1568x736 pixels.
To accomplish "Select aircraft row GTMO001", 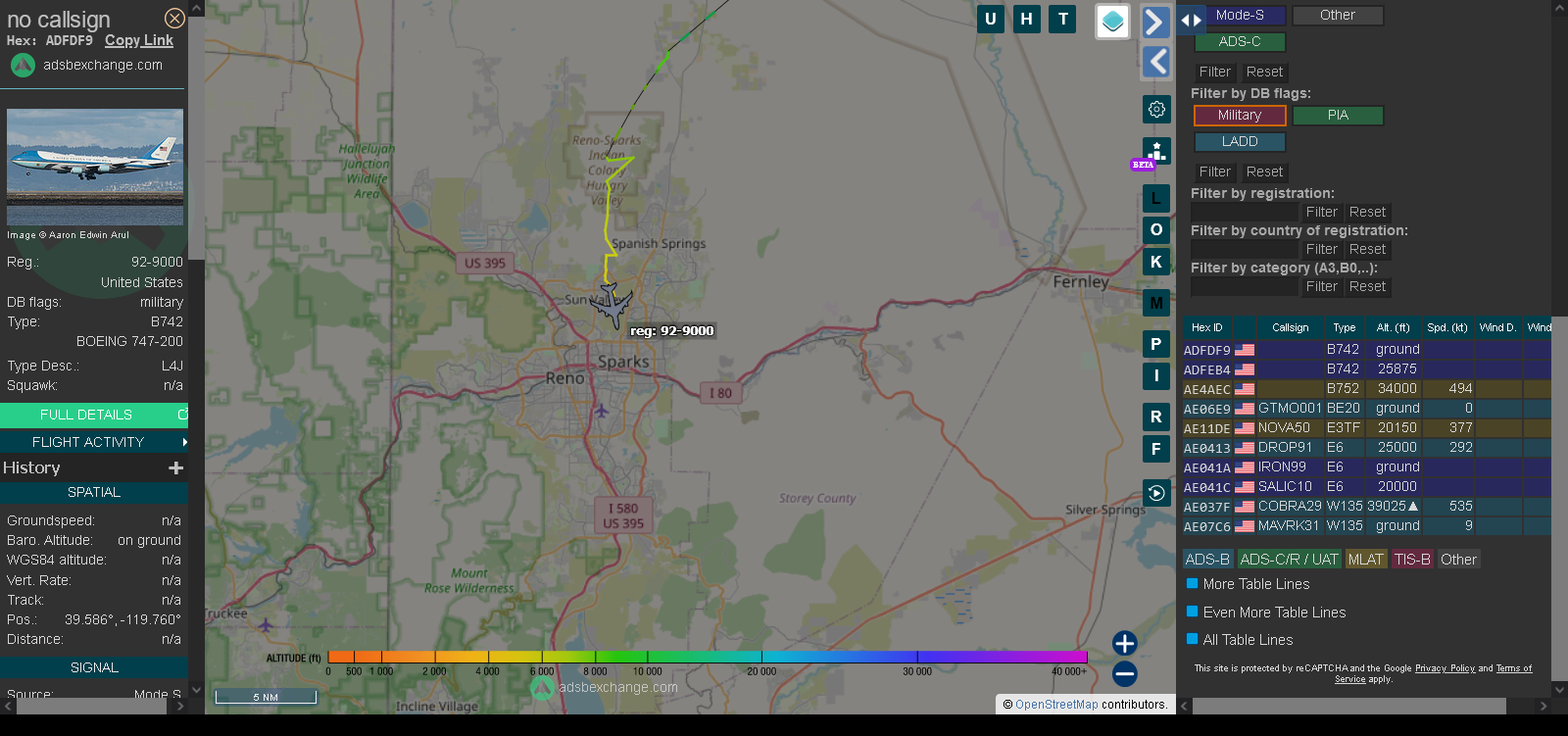I will point(1366,409).
